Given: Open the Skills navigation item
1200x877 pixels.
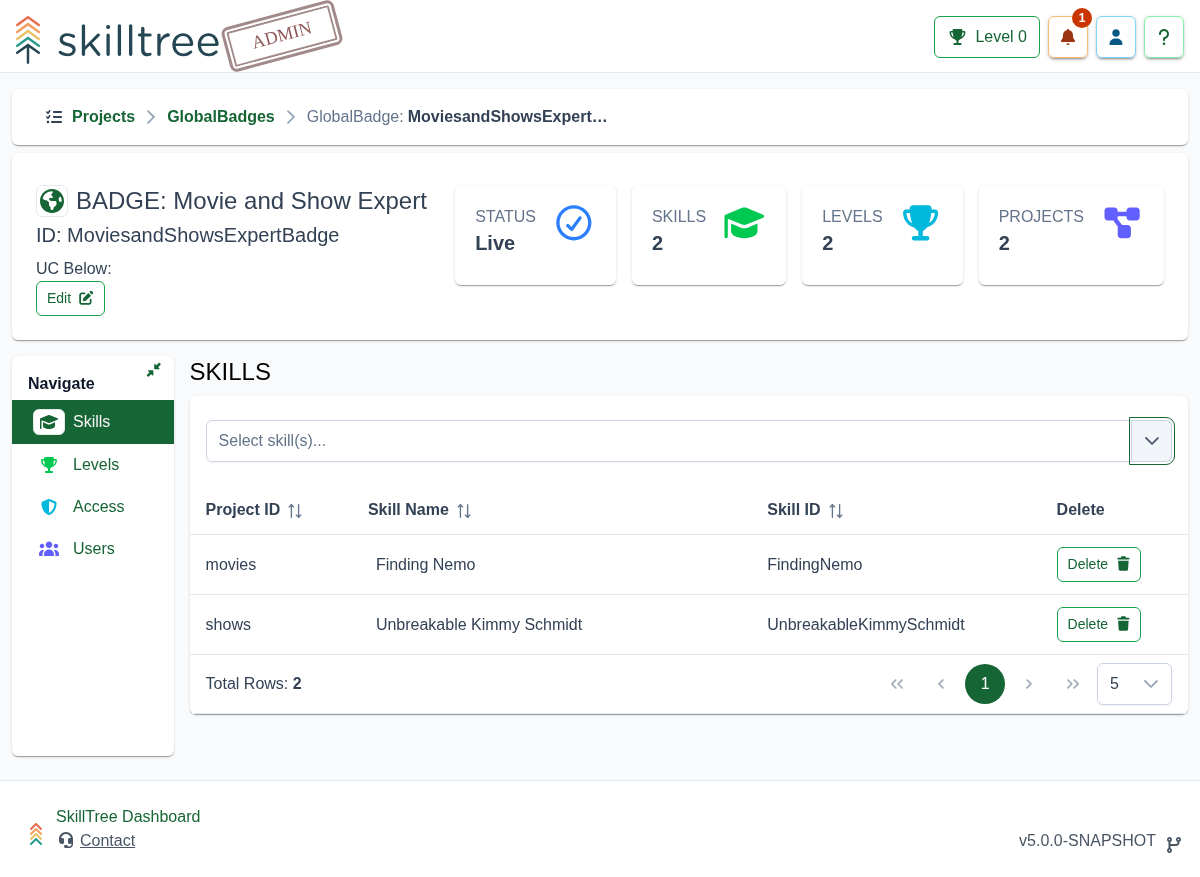Looking at the screenshot, I should 93,422.
